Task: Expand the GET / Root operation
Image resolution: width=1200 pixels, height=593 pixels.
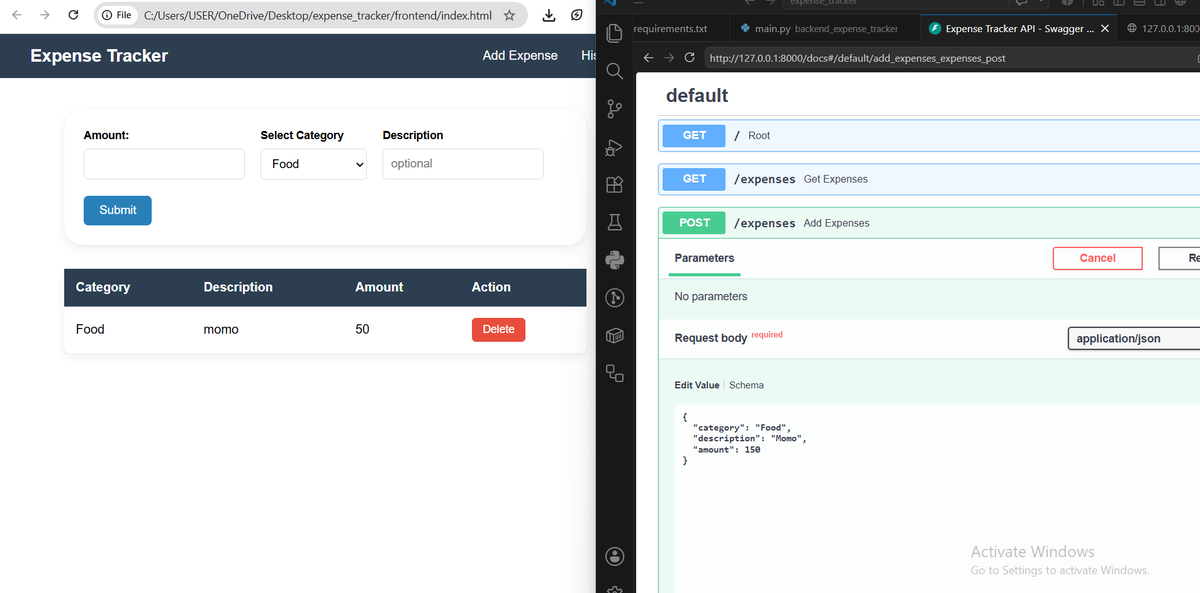Action: pos(930,135)
